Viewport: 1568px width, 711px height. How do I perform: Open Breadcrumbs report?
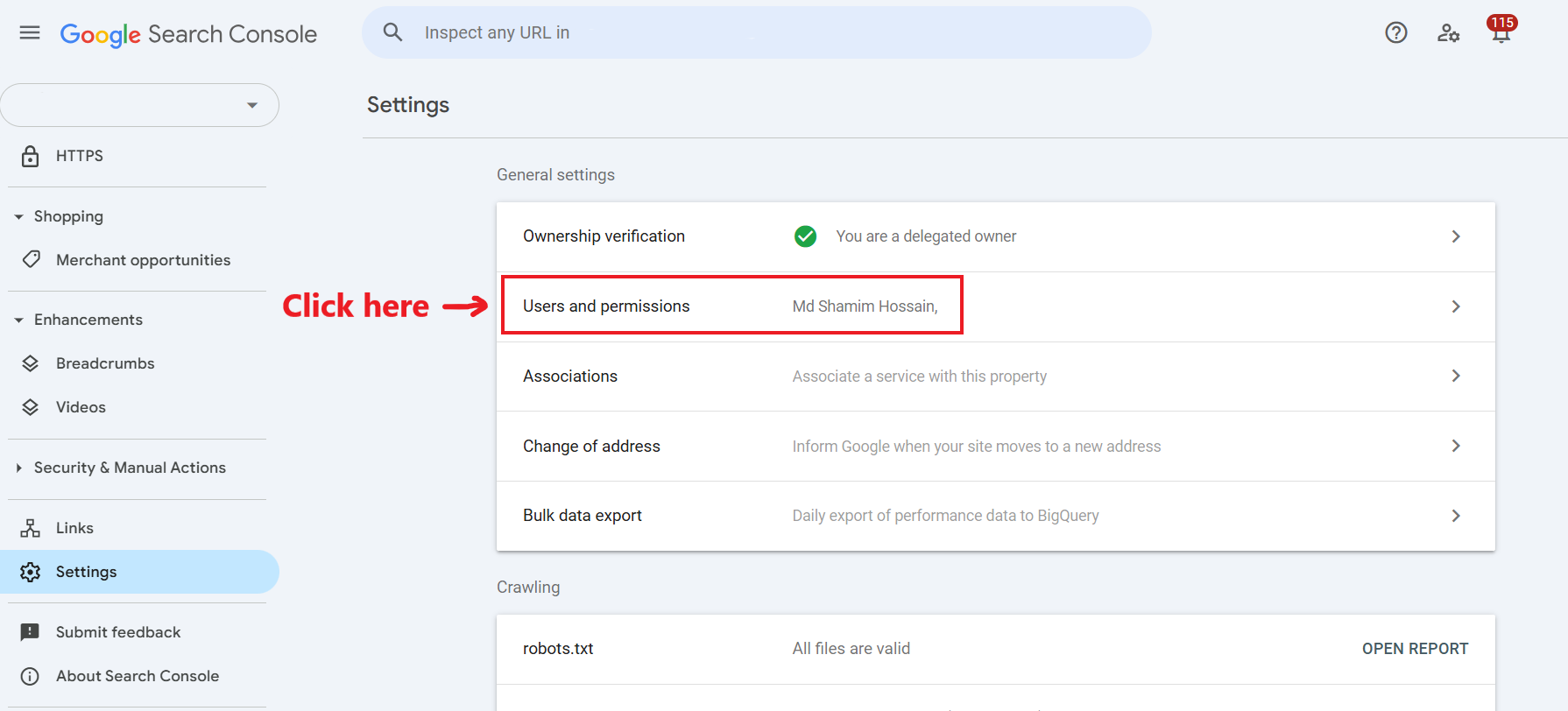coord(105,363)
